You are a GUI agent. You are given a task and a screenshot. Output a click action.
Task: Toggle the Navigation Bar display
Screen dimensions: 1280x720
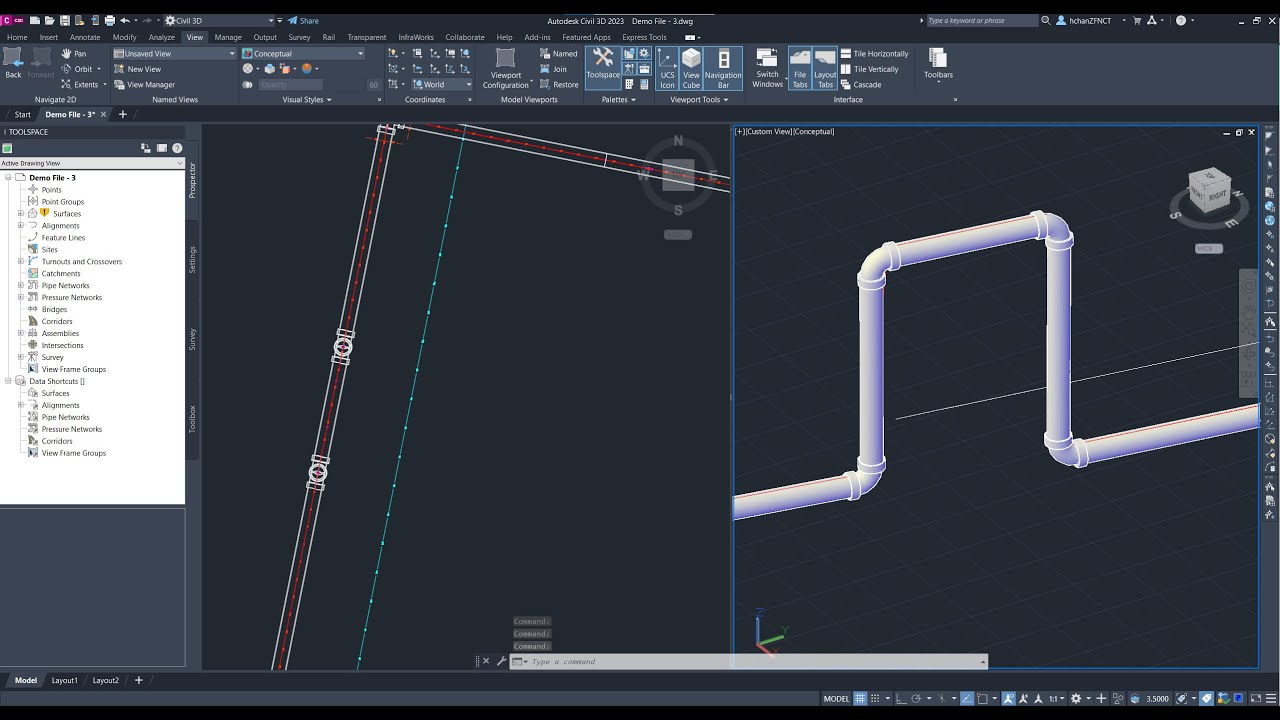[x=723, y=68]
